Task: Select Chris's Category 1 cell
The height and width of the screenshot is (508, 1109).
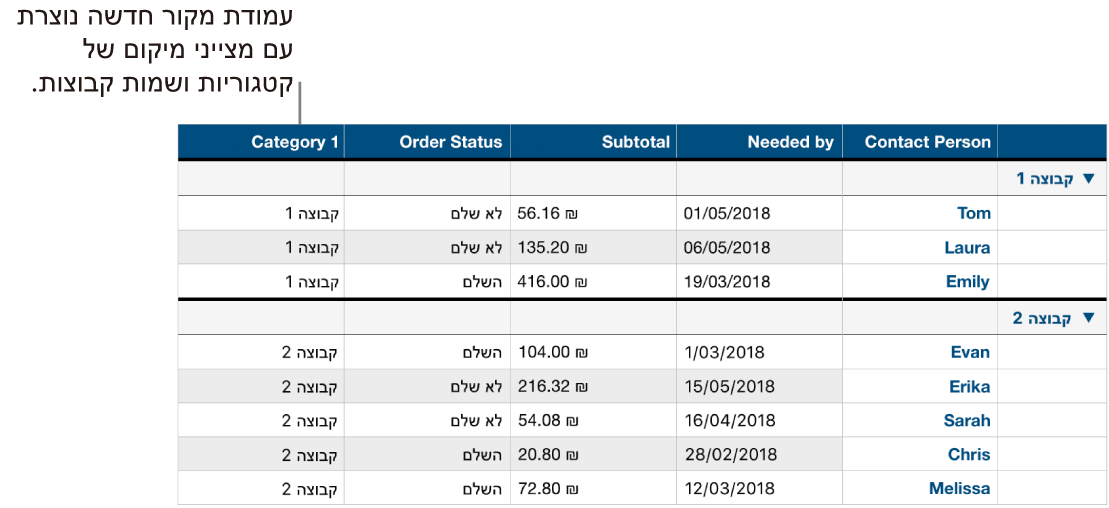Action: (x=311, y=455)
